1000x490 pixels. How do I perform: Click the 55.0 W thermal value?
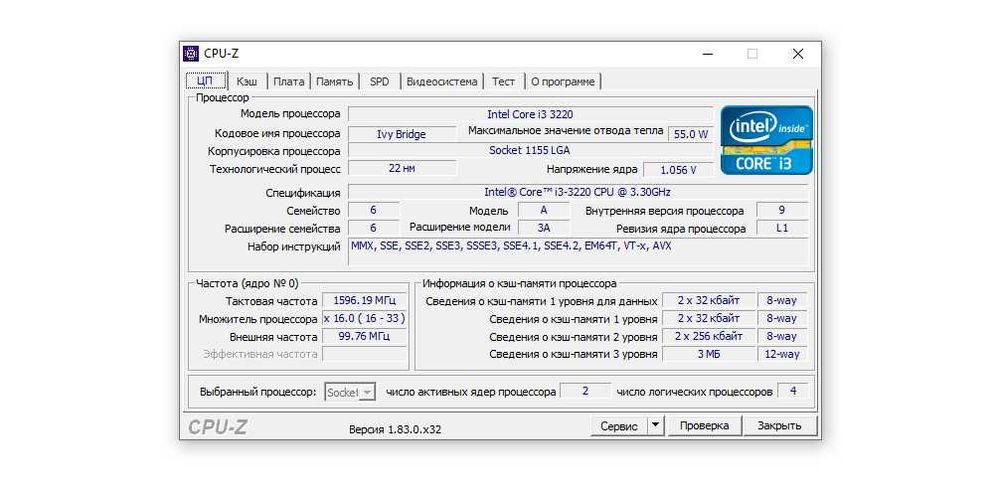(x=691, y=134)
